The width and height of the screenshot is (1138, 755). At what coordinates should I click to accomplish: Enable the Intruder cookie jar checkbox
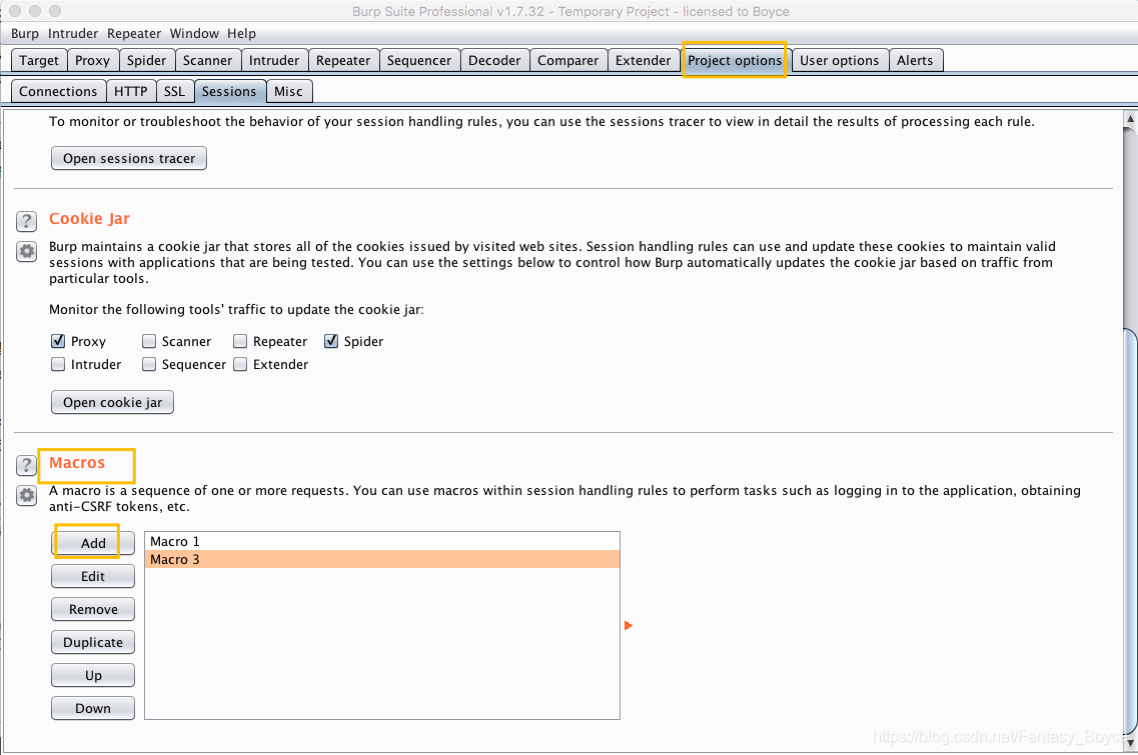pos(58,364)
